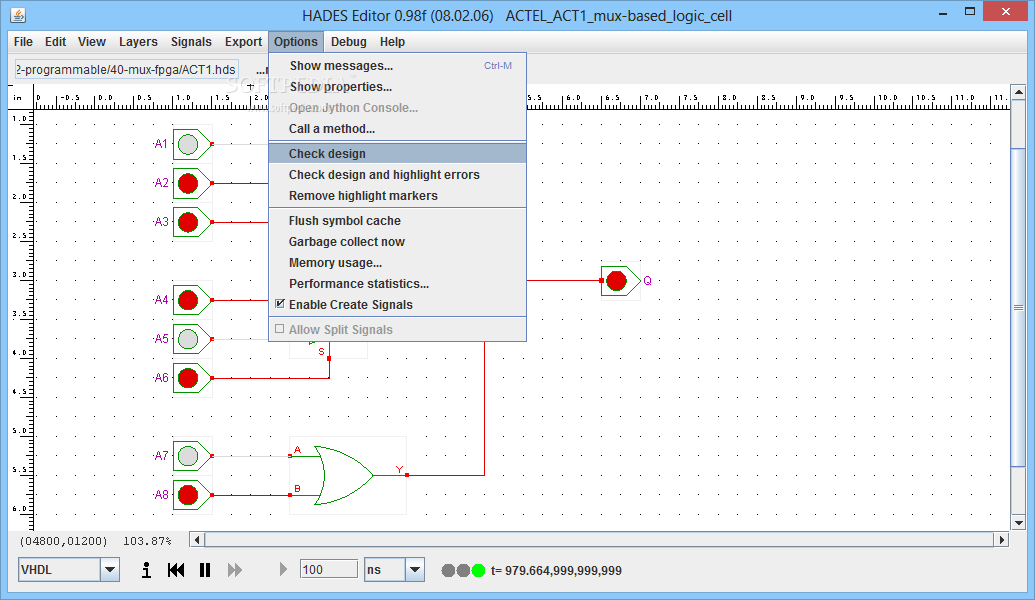Click the simulator info icon
Screen dimensions: 1035x600
pyautogui.click(x=146, y=570)
